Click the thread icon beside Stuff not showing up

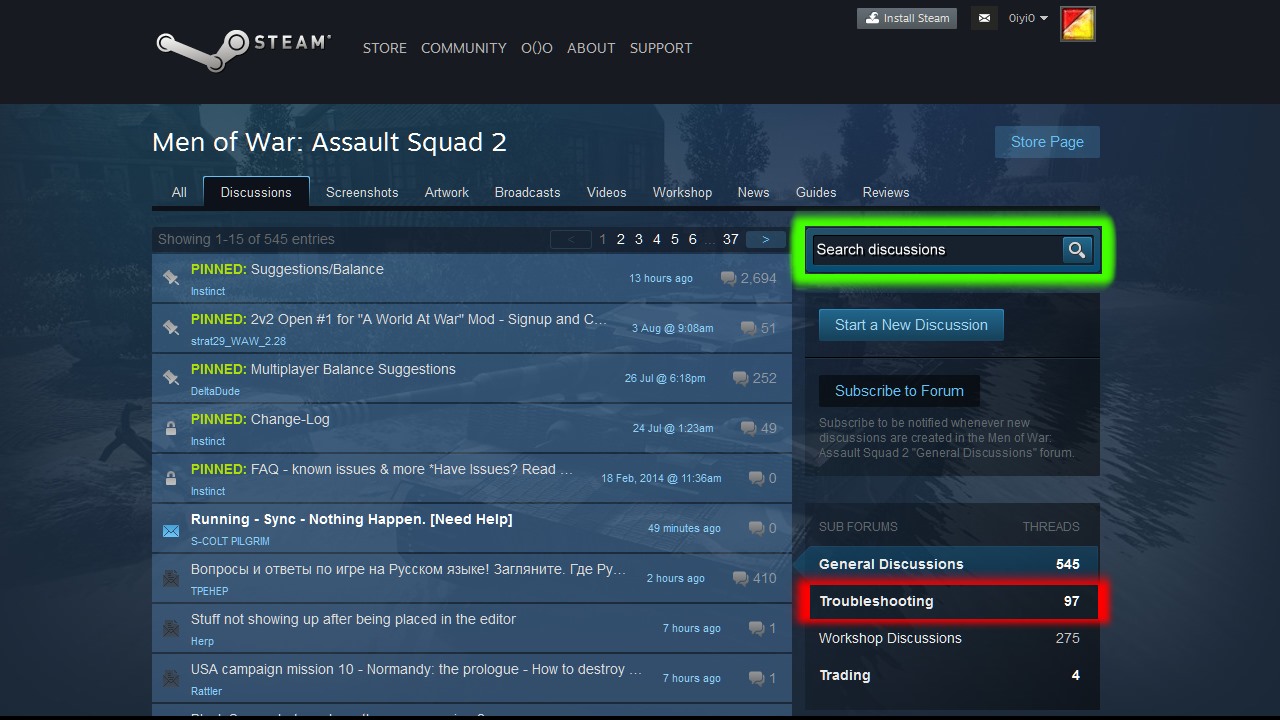pos(171,628)
